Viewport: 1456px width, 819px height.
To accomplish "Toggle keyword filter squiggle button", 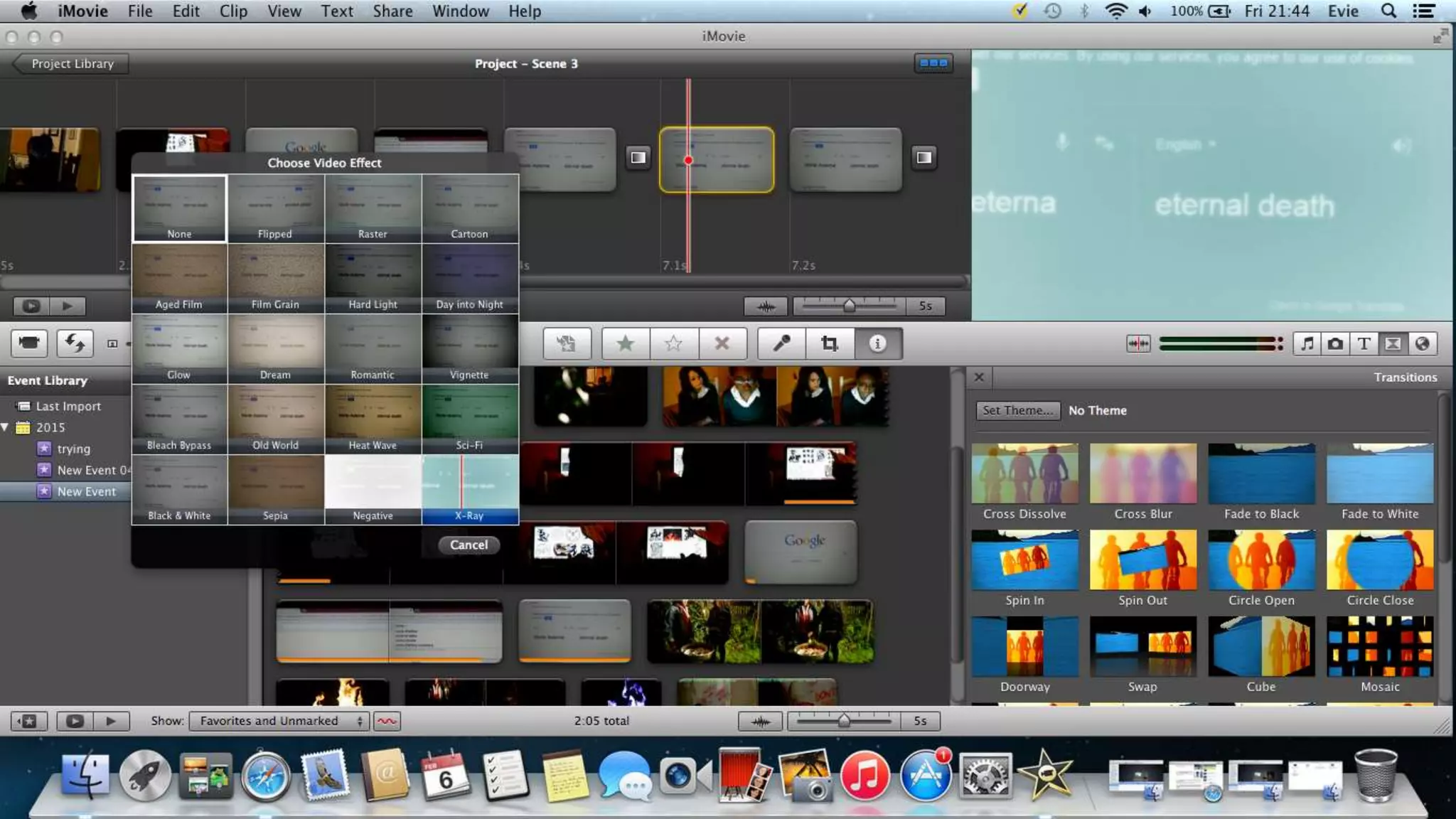I will point(387,721).
